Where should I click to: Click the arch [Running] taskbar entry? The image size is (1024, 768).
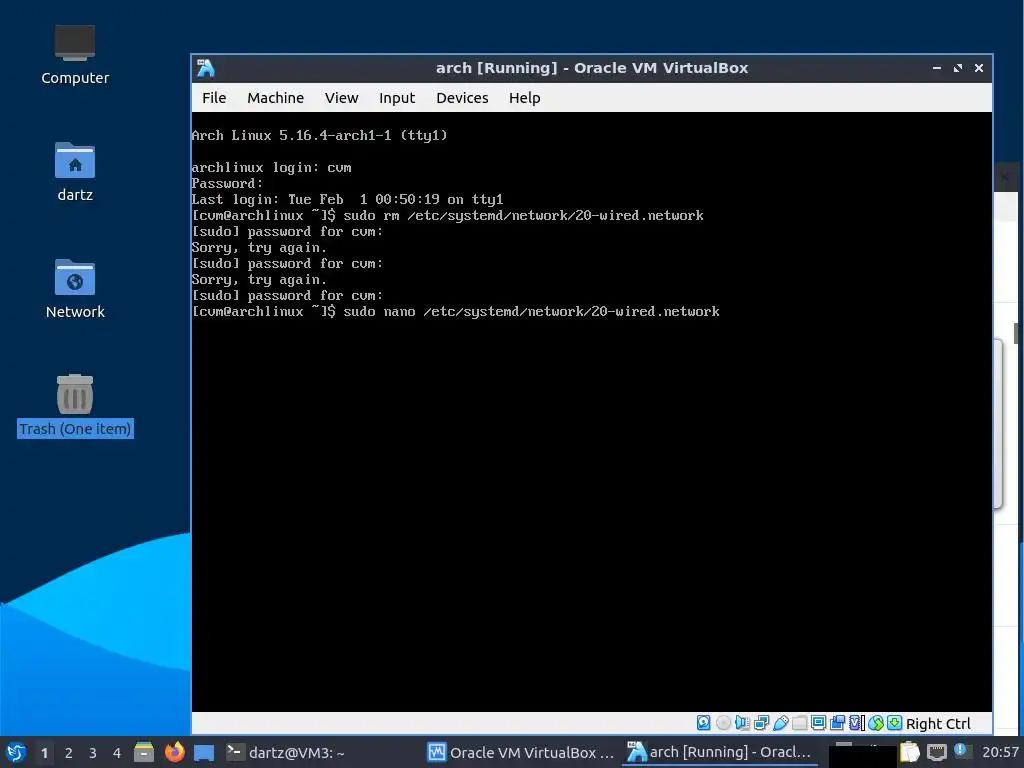point(719,752)
